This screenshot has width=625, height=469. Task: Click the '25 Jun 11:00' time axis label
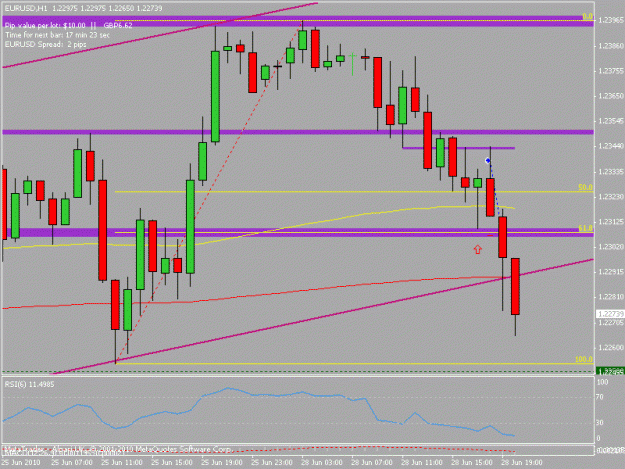coord(122,463)
